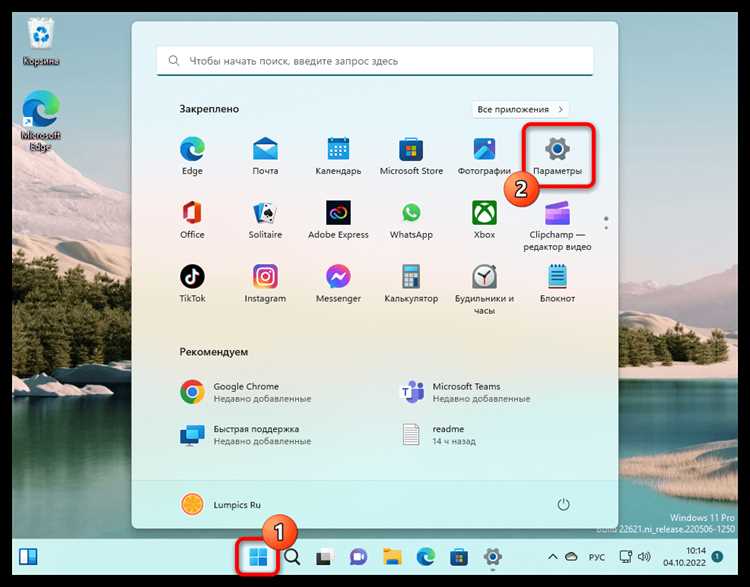Open the clock showing 10:14
The width and height of the screenshot is (750, 587).
point(684,557)
